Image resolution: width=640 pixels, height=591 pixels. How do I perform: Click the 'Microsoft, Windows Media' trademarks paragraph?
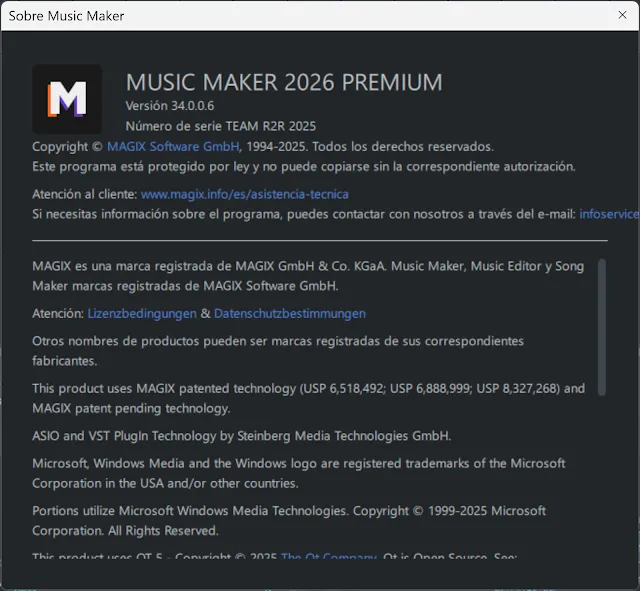[299, 473]
